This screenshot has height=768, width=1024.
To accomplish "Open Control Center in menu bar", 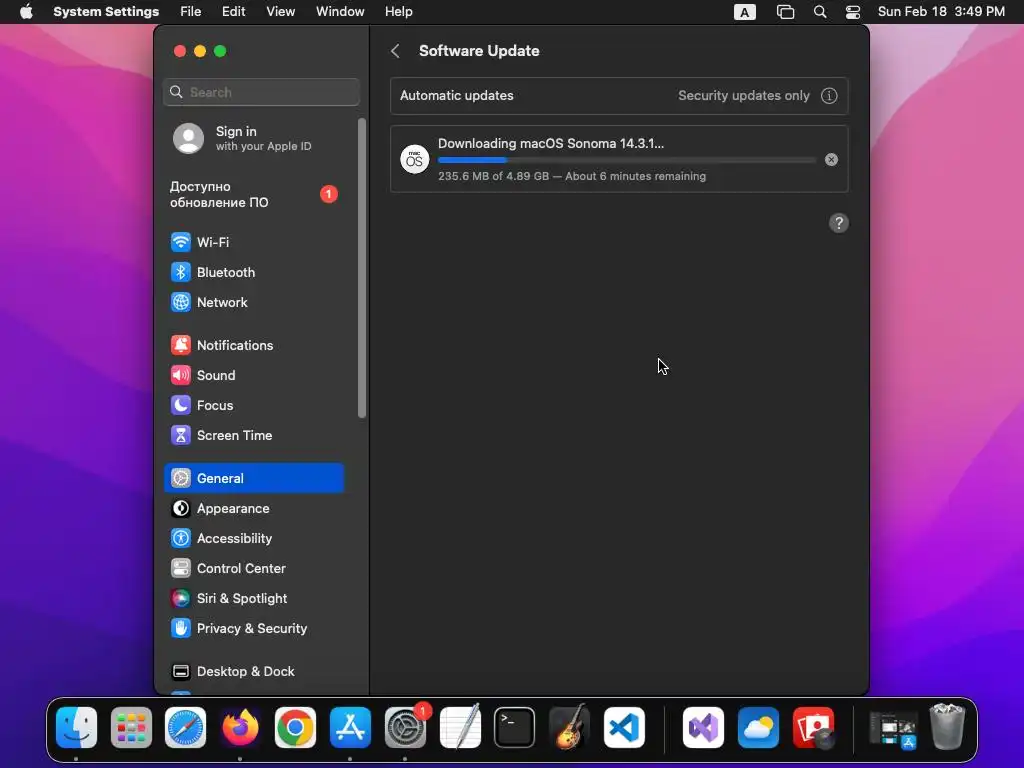I will pos(852,12).
